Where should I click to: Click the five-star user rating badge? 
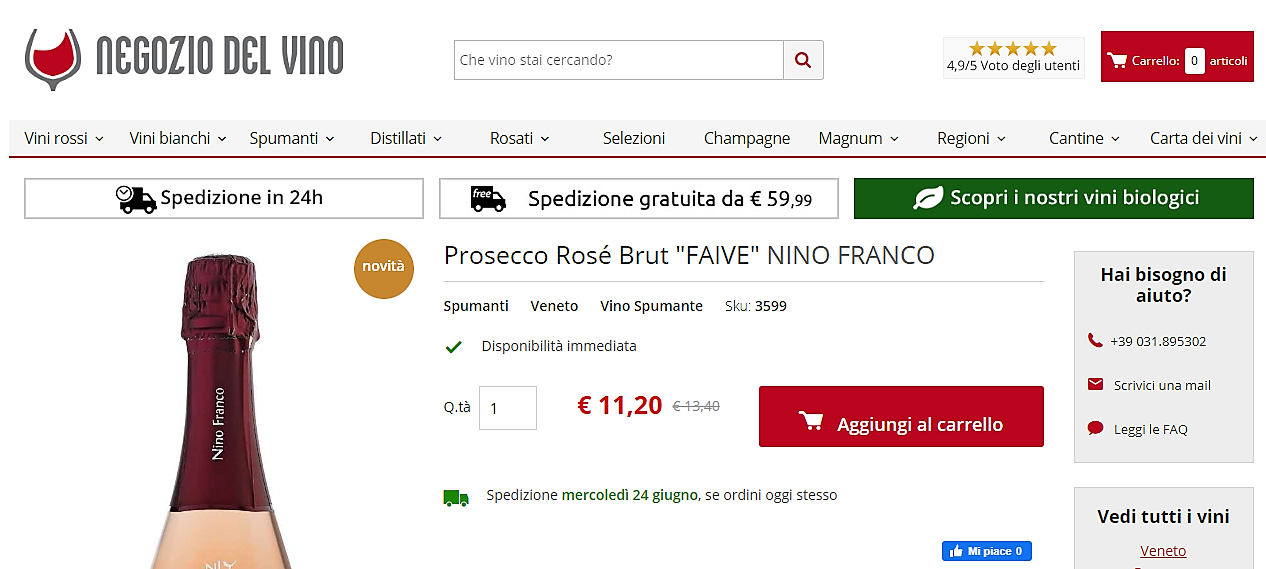(x=1013, y=58)
